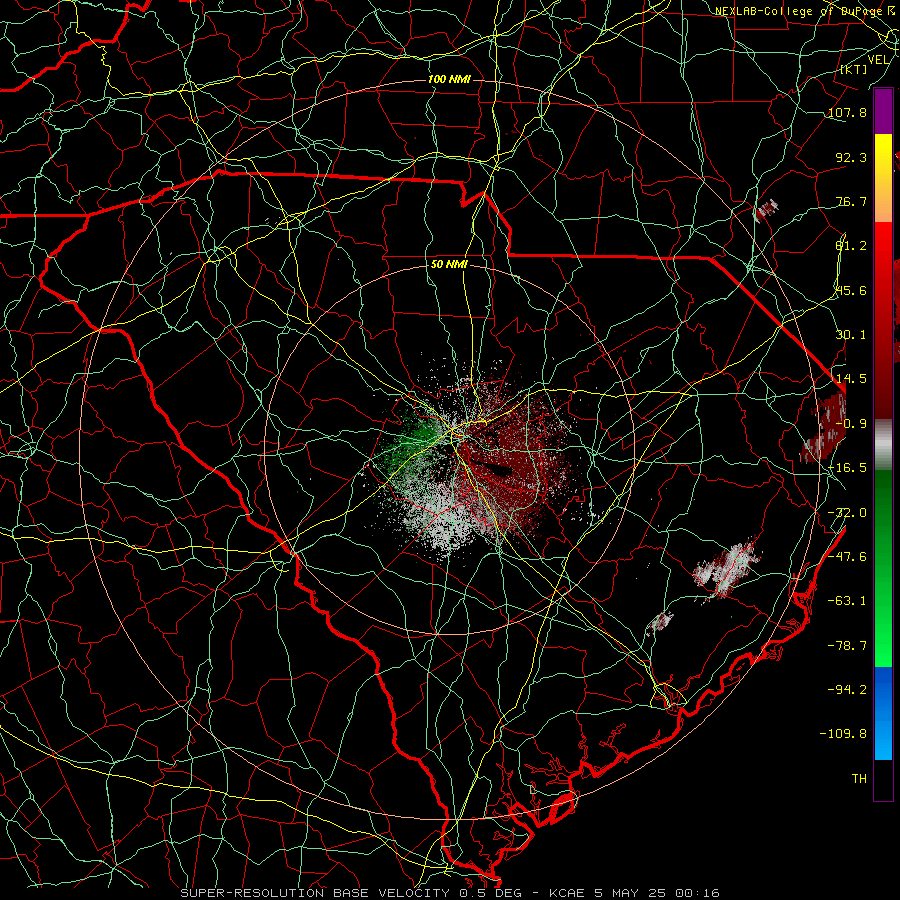The image size is (900, 900).
Task: Select the 107.8 legend value
Action: (x=847, y=112)
